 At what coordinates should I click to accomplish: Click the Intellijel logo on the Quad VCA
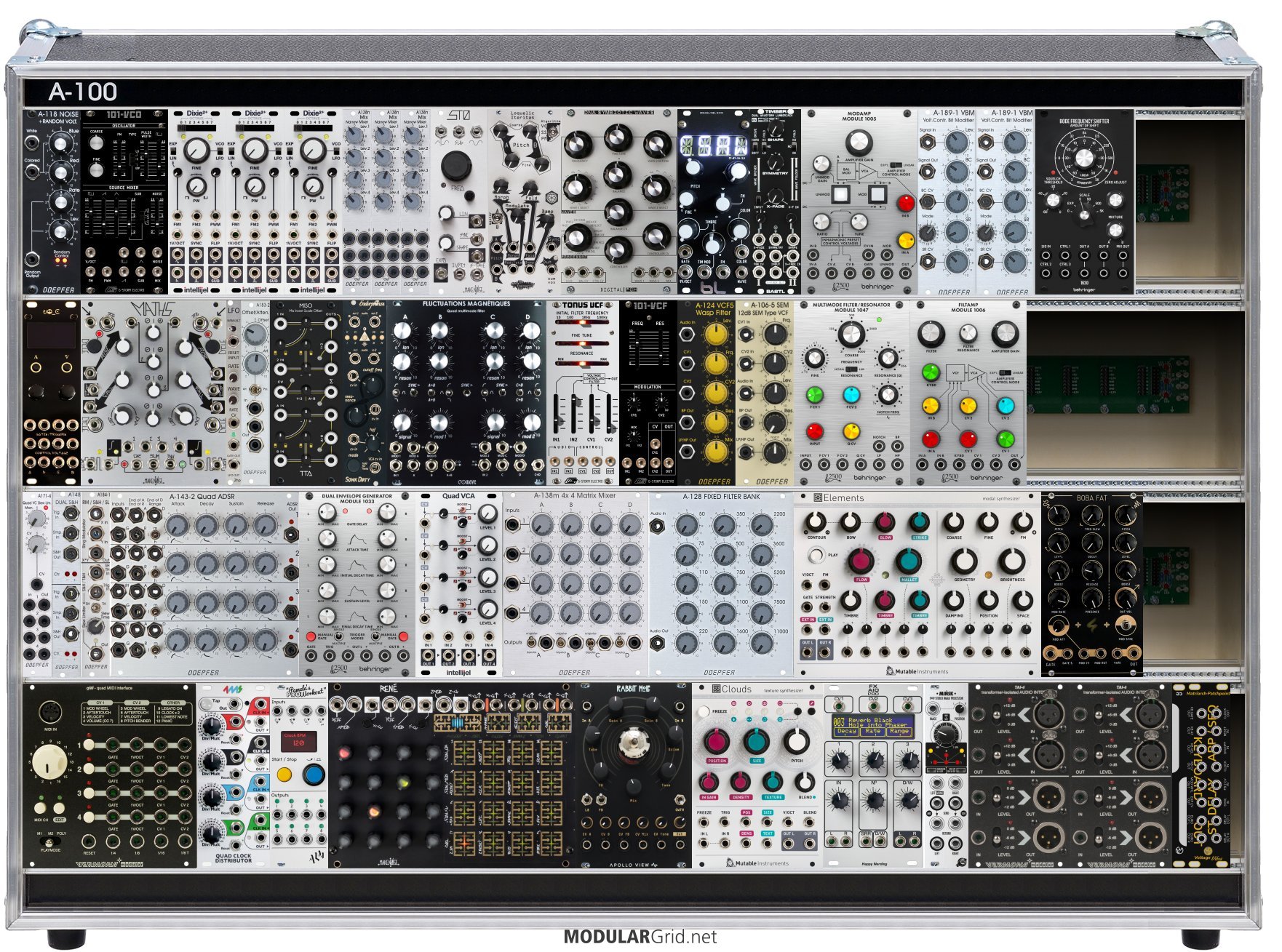[x=458, y=672]
